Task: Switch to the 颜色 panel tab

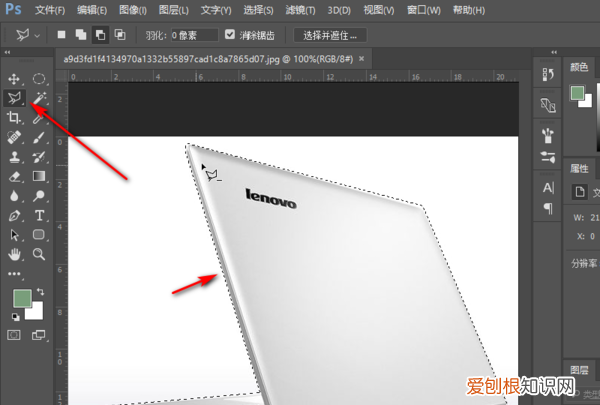Action: pos(579,67)
